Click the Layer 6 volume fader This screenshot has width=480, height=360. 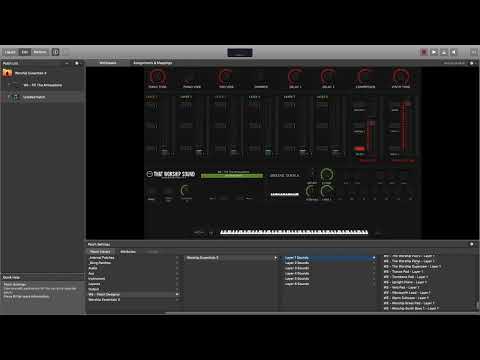click(337, 152)
